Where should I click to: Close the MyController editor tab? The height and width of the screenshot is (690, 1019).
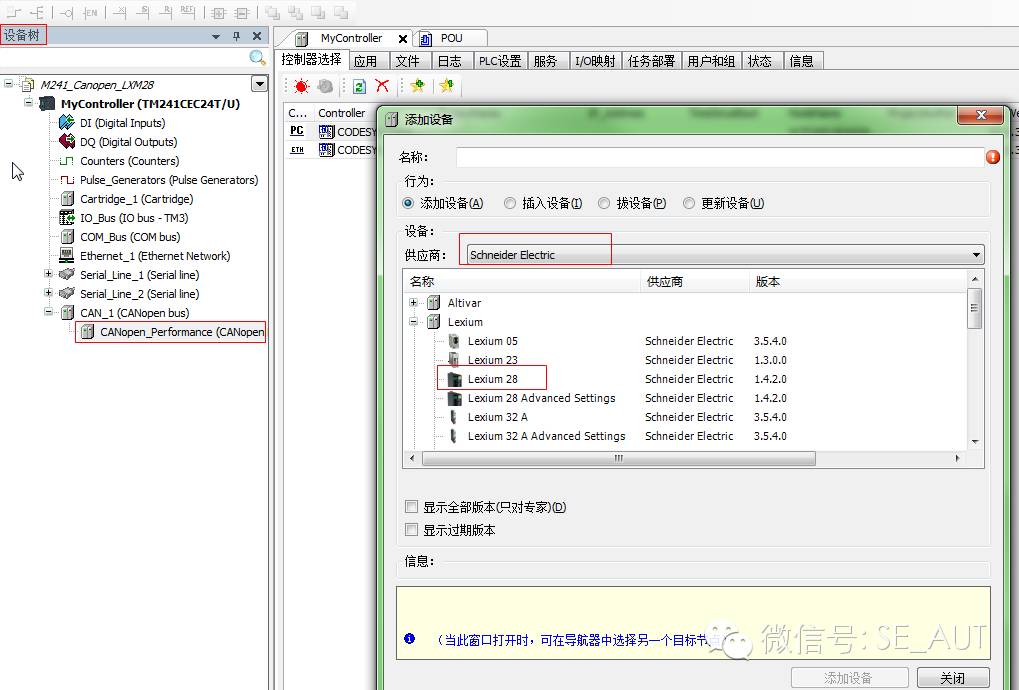403,39
